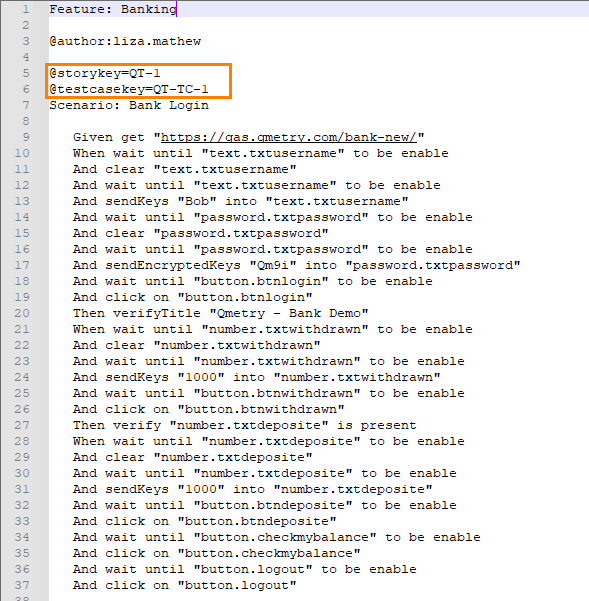The height and width of the screenshot is (601, 589).
Task: Click 'wait until "button.btndeposite" to be enable' line
Action: tap(264, 506)
